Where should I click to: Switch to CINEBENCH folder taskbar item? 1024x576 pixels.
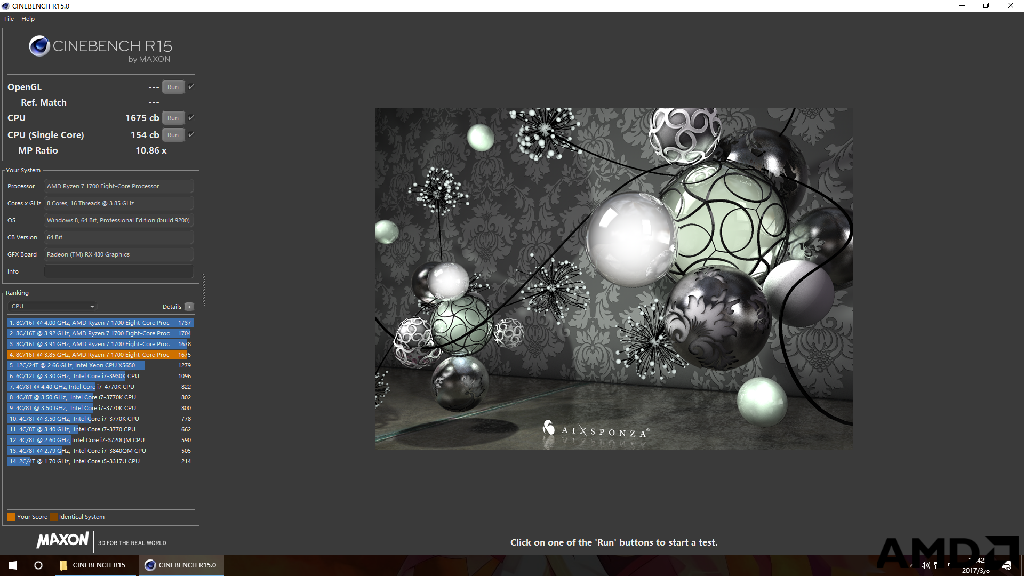coord(94,565)
